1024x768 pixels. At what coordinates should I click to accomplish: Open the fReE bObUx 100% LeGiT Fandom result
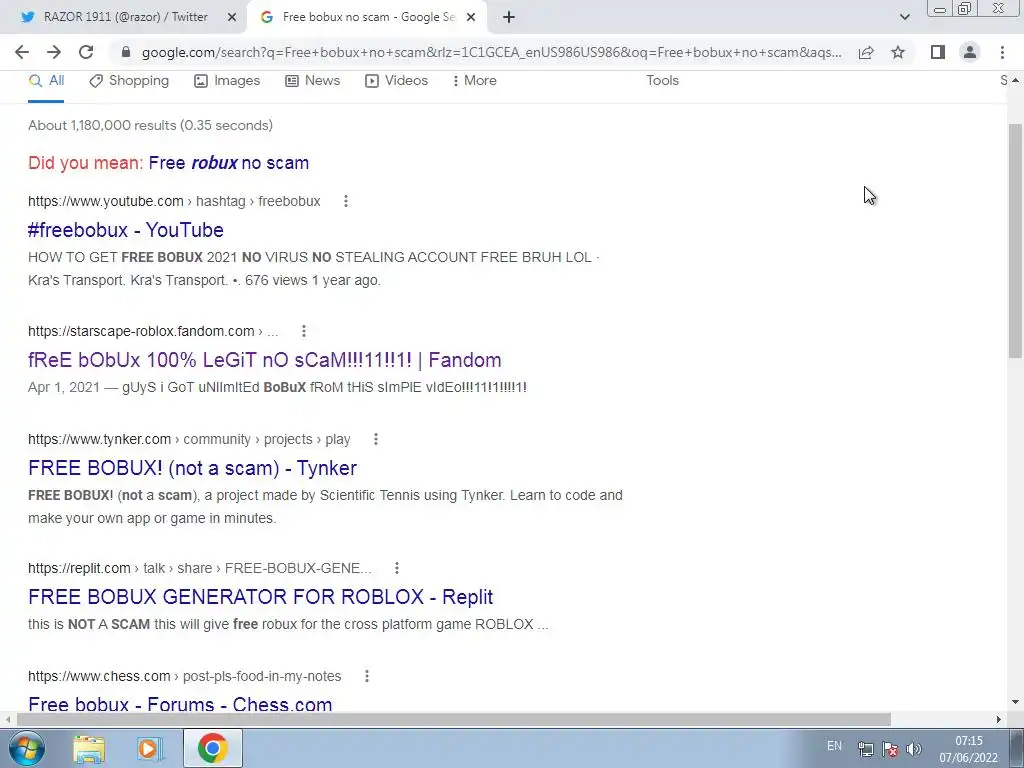tap(265, 360)
